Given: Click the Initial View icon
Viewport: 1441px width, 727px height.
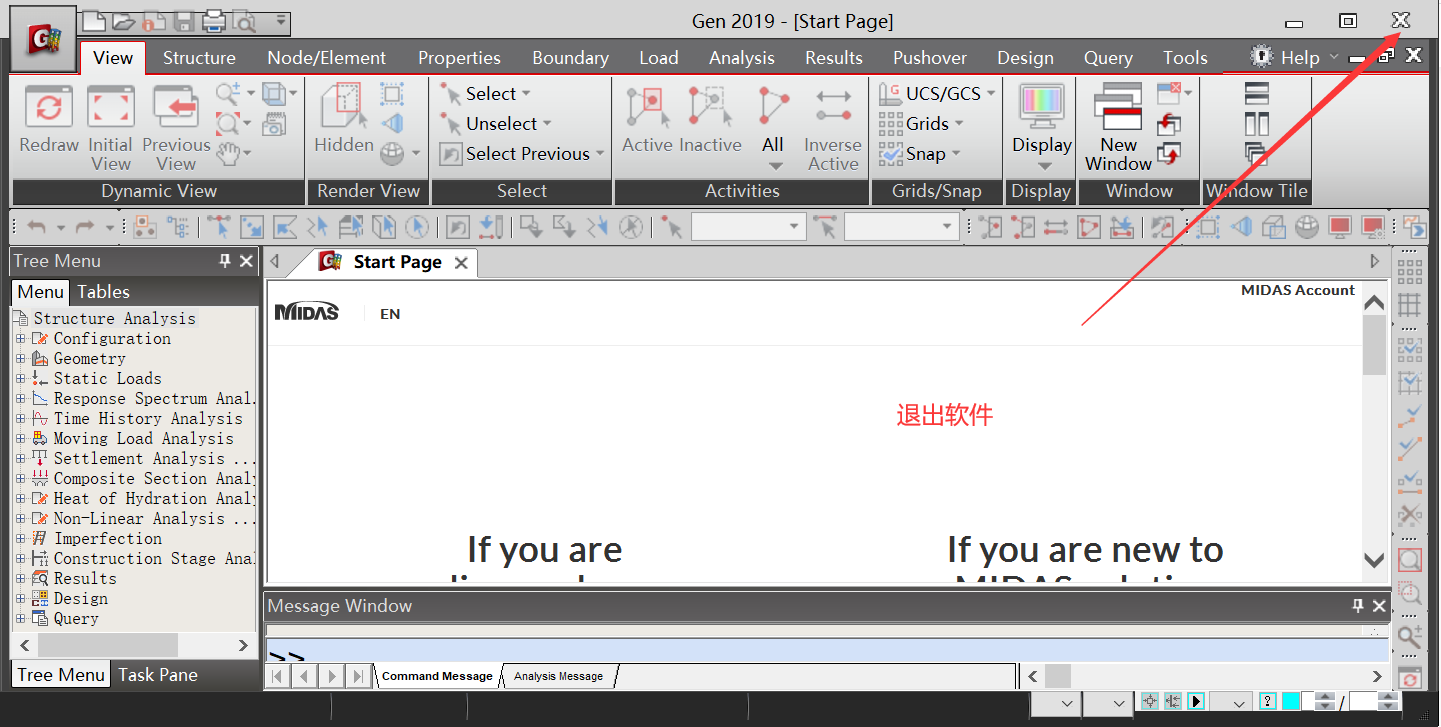Looking at the screenshot, I should (111, 107).
